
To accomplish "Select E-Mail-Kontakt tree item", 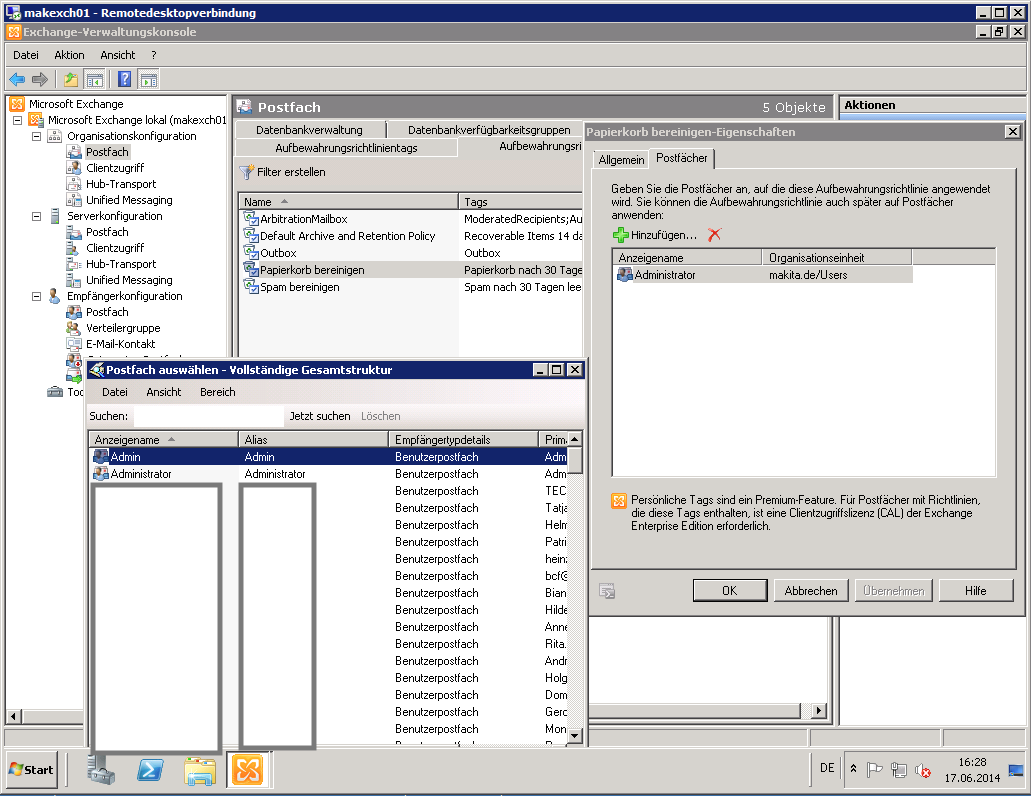I will pos(120,344).
